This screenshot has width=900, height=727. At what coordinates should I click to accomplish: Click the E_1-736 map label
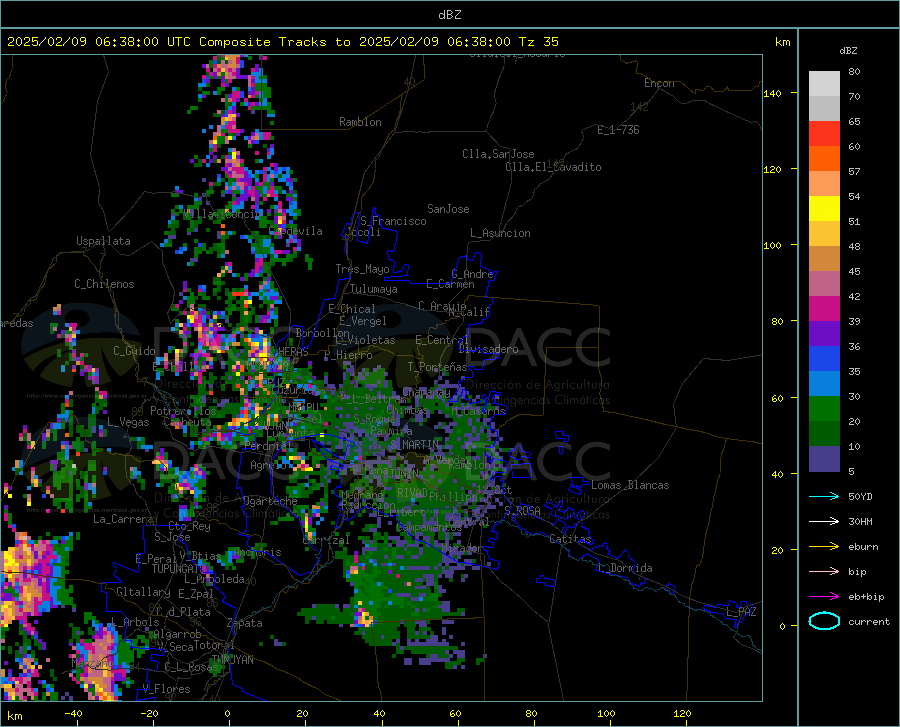[x=618, y=130]
